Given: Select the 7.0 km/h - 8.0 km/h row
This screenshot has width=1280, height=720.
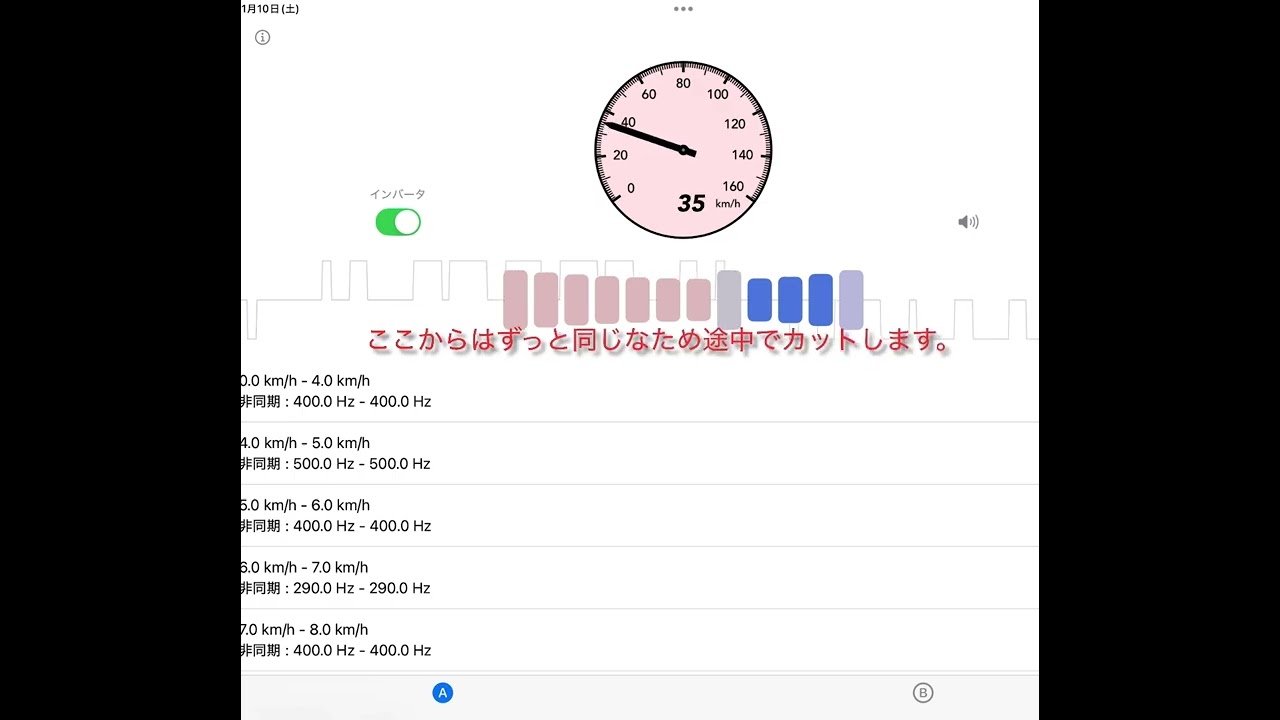Looking at the screenshot, I should [640, 639].
